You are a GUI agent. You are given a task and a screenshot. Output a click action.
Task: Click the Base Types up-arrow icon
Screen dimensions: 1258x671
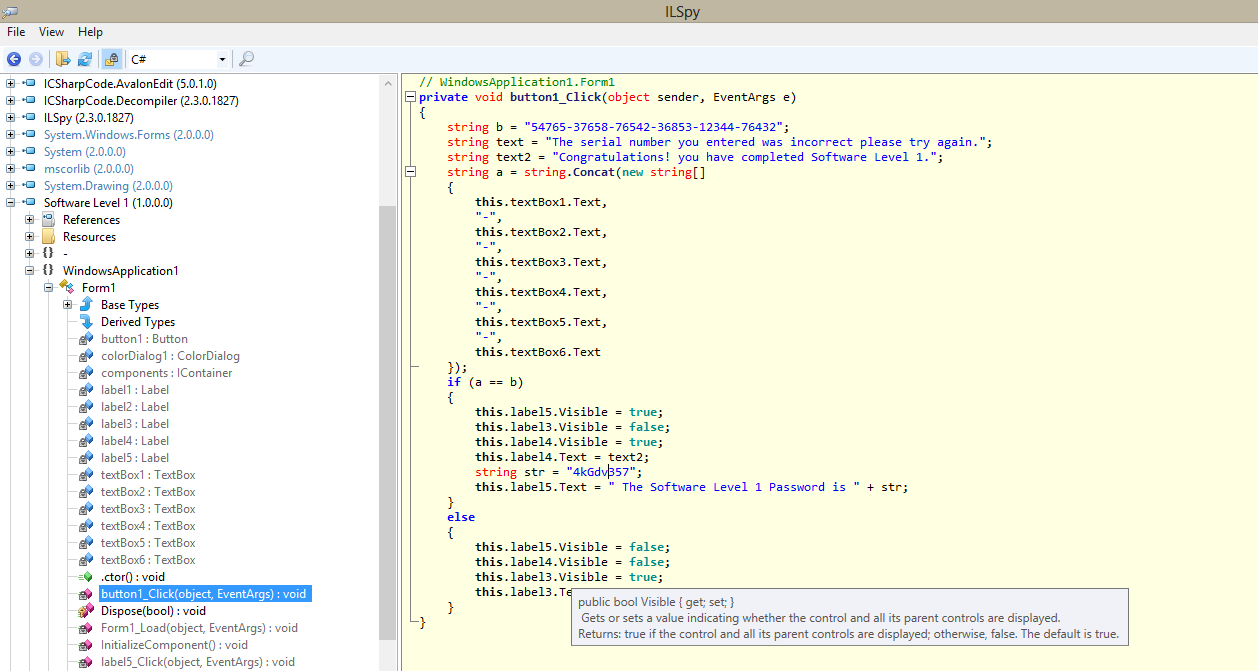[x=86, y=305]
